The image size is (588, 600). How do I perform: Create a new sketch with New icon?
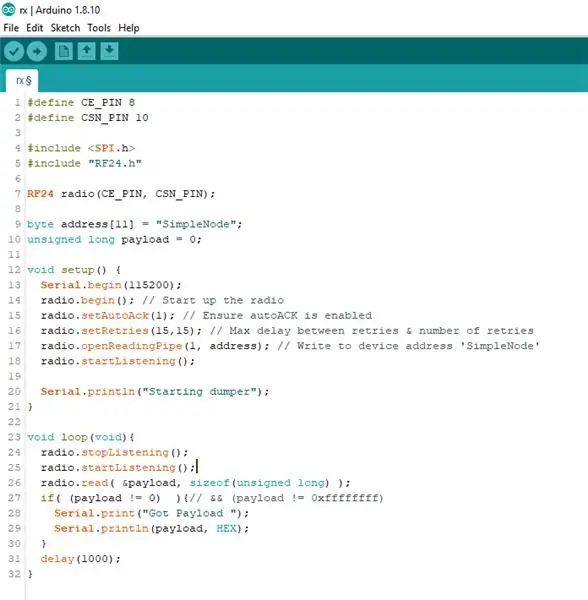pos(64,51)
